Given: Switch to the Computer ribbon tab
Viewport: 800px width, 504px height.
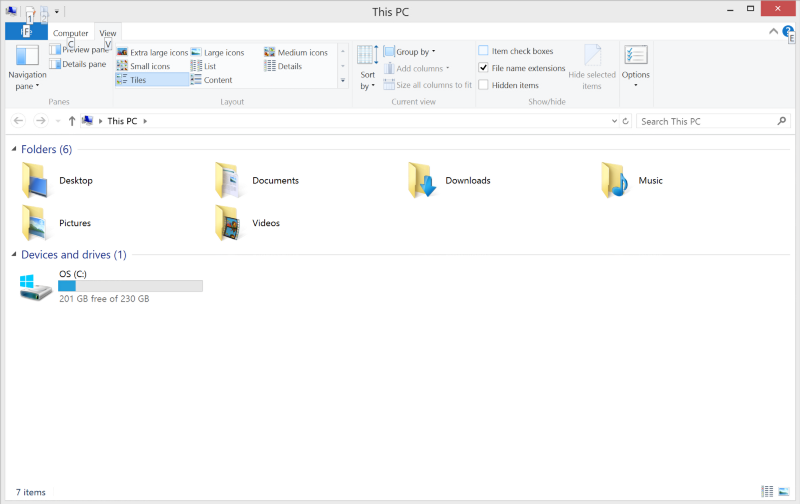Looking at the screenshot, I should tap(71, 33).
